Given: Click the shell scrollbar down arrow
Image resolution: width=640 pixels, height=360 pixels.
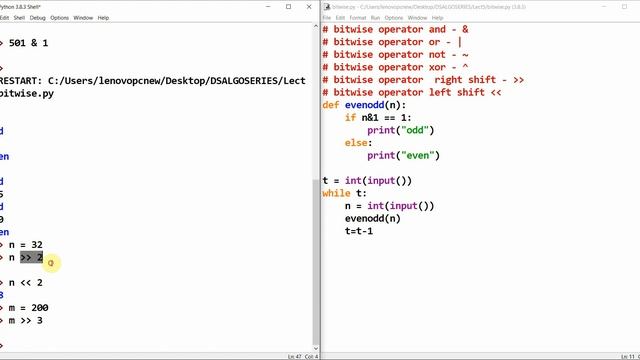Looking at the screenshot, I should coord(316,349).
